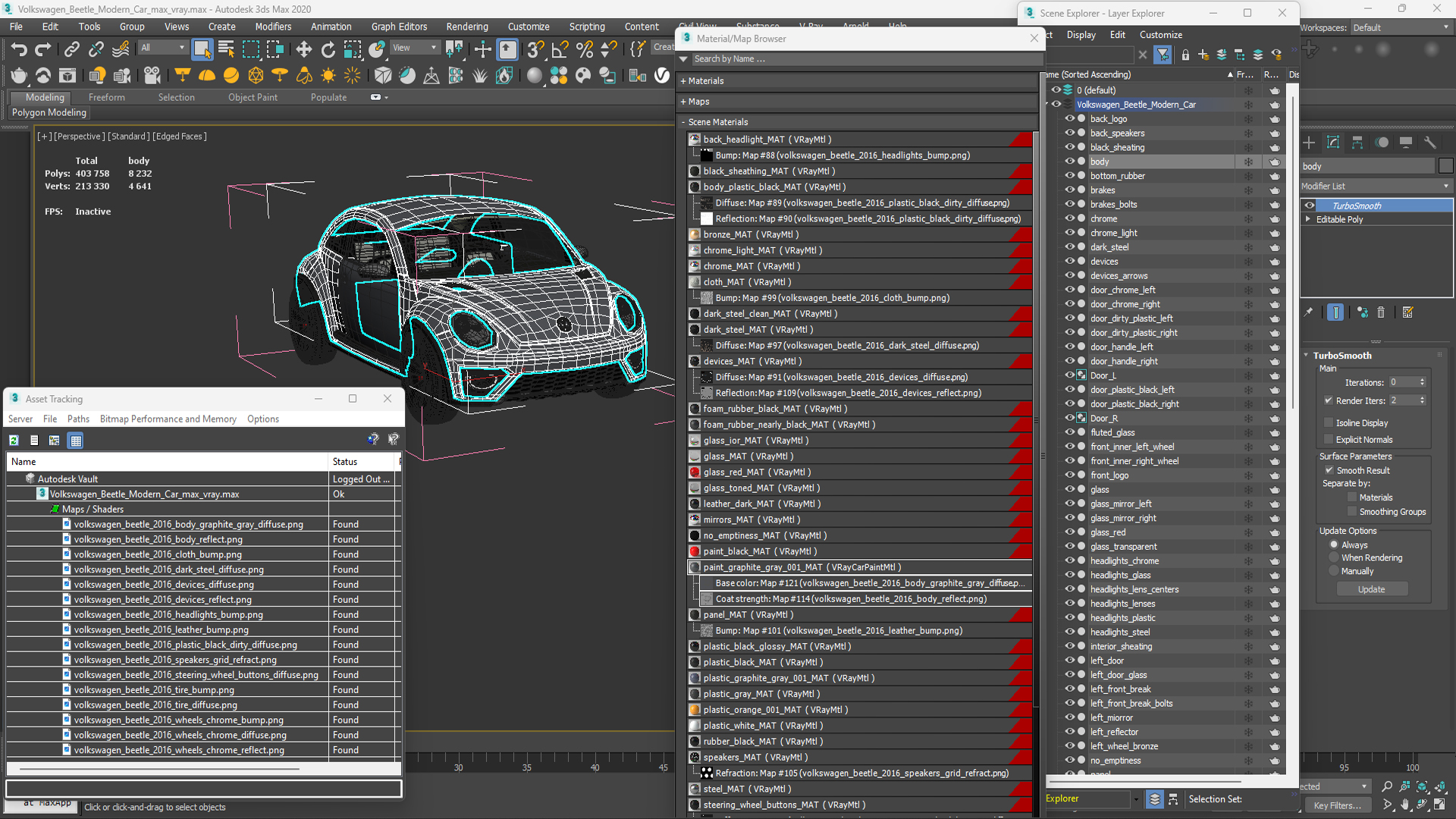This screenshot has width=1456, height=819.
Task: Switch to the Object Paint ribbon tab
Action: coord(253,97)
